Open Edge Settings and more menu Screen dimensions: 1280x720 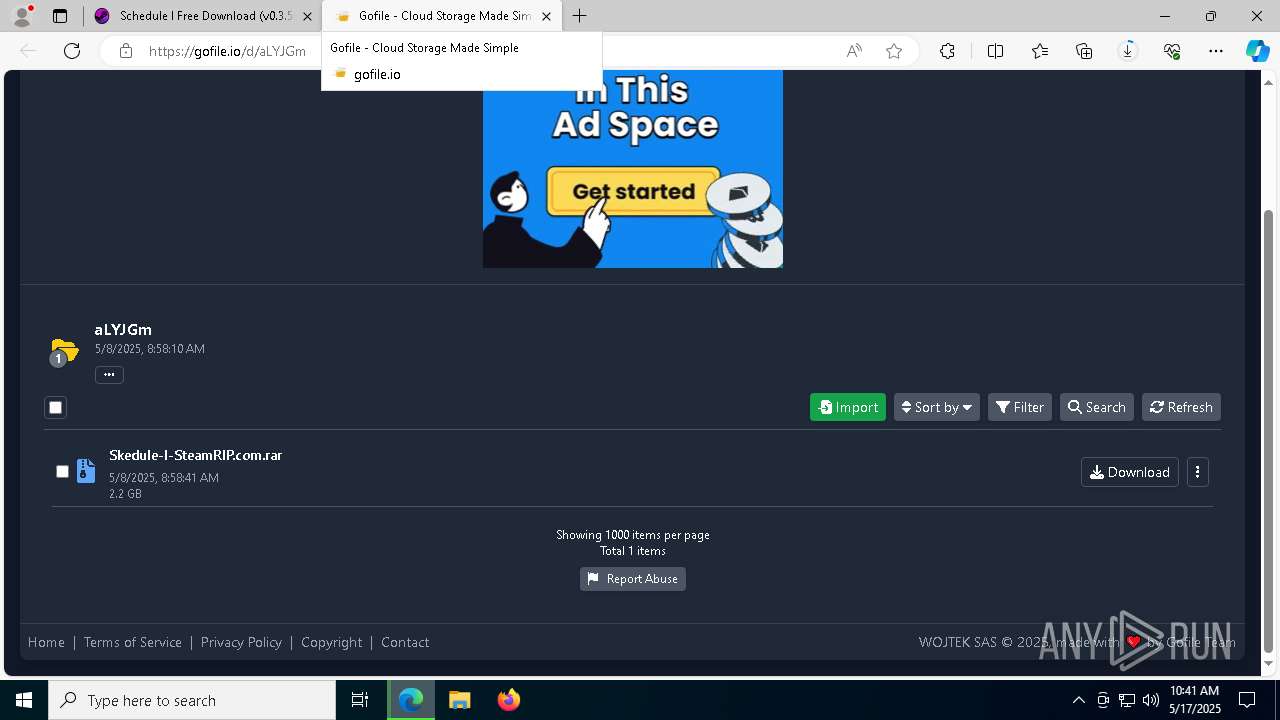tap(1216, 51)
